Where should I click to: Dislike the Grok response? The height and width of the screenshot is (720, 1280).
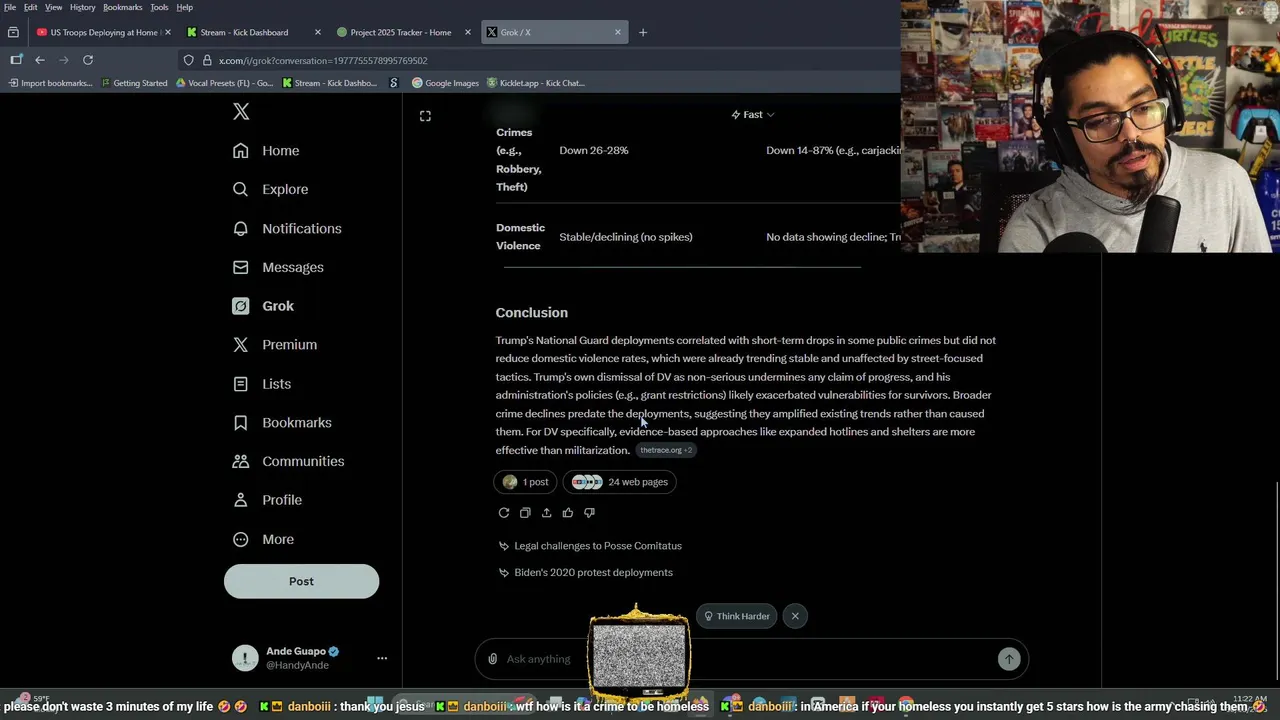pos(589,513)
